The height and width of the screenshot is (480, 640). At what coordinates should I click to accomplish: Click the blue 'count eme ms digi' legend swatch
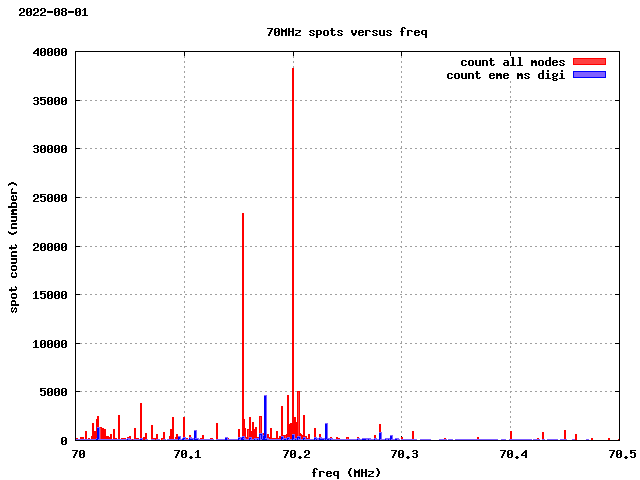coord(589,75)
